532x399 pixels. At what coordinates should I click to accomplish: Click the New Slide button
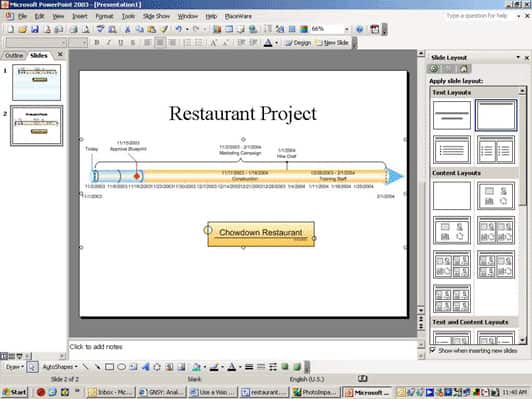click(x=332, y=43)
